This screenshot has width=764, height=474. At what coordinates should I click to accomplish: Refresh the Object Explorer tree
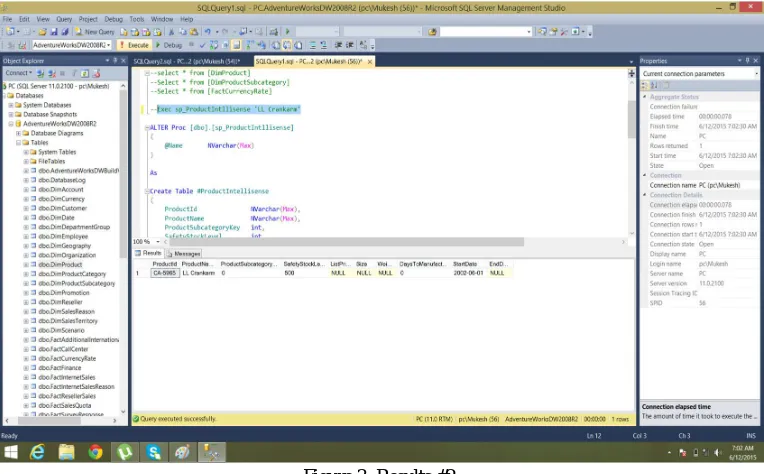tap(85, 74)
